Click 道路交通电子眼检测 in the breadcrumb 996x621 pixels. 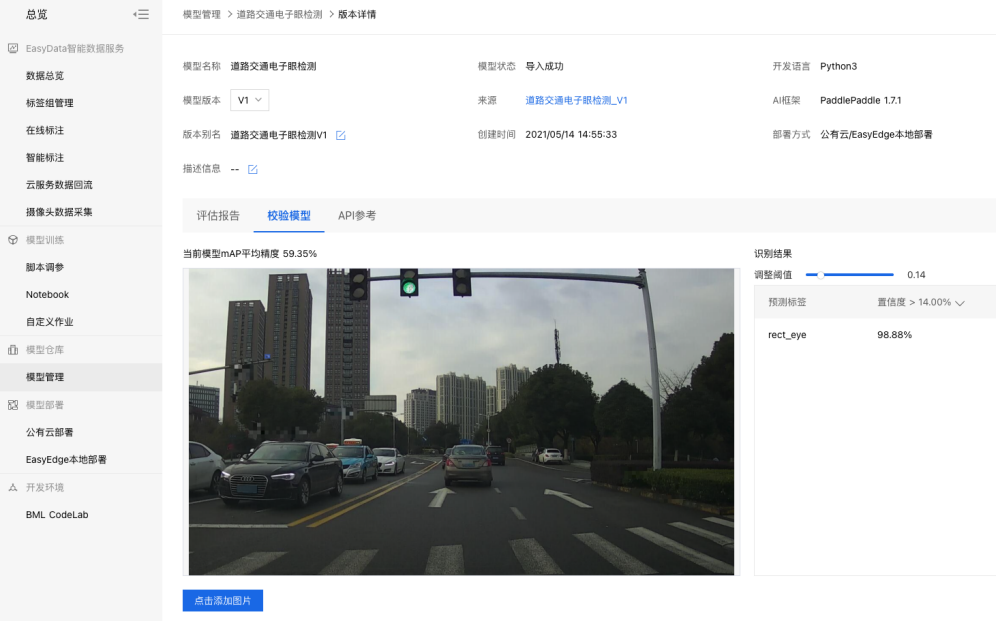coord(279,15)
